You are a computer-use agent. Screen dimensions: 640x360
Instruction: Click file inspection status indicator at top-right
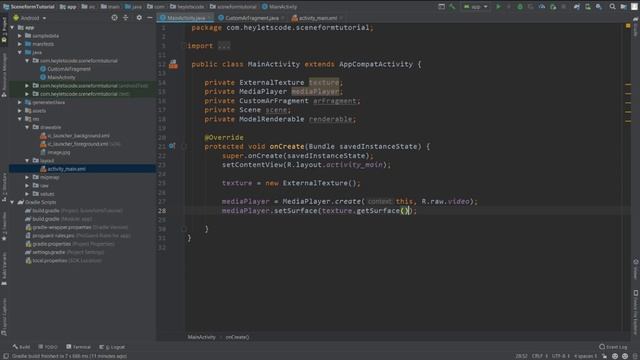(628, 26)
